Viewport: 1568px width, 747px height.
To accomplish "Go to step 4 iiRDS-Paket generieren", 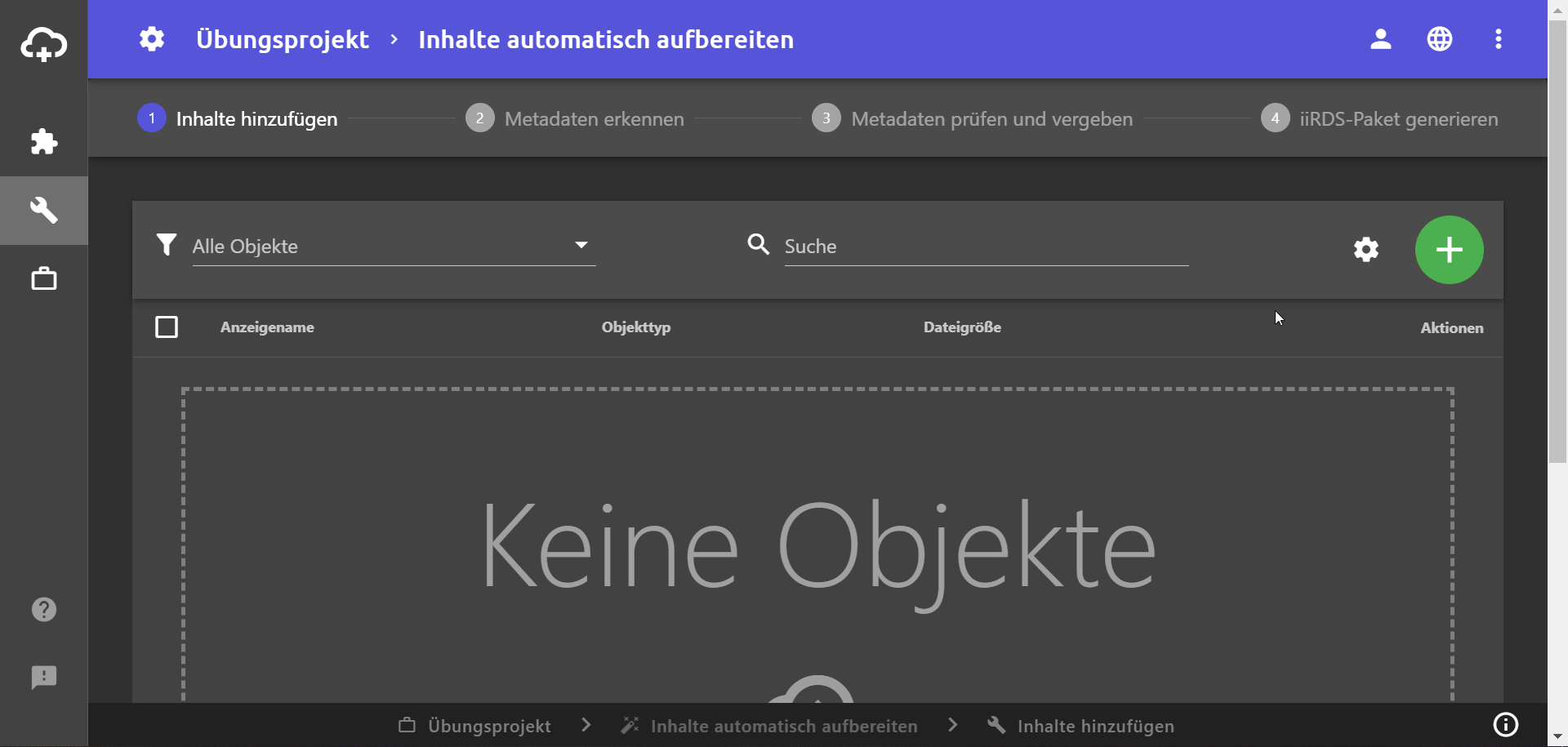I will click(1379, 118).
